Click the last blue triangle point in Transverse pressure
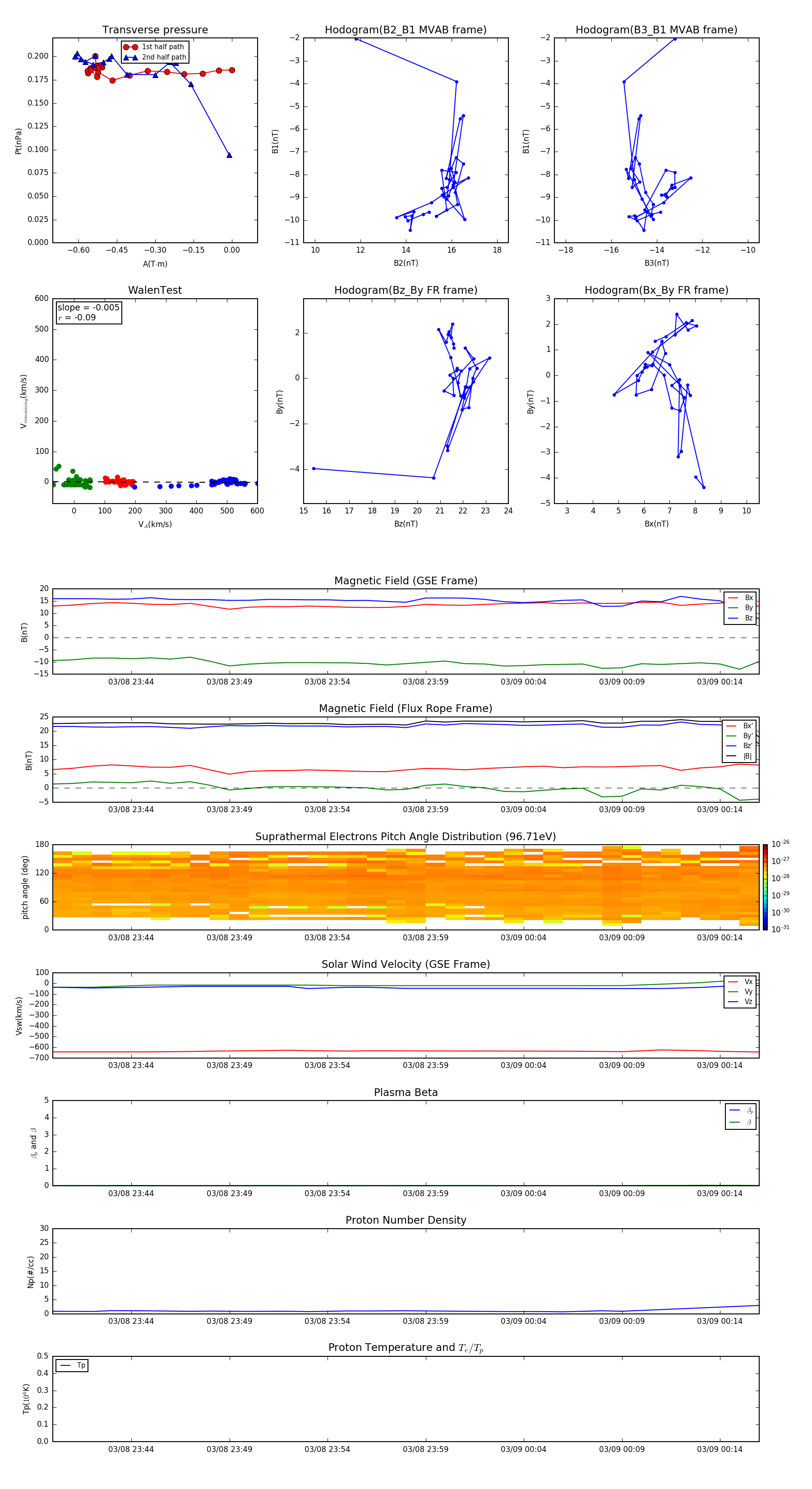Screen dimensions: 812x1489 pos(230,155)
